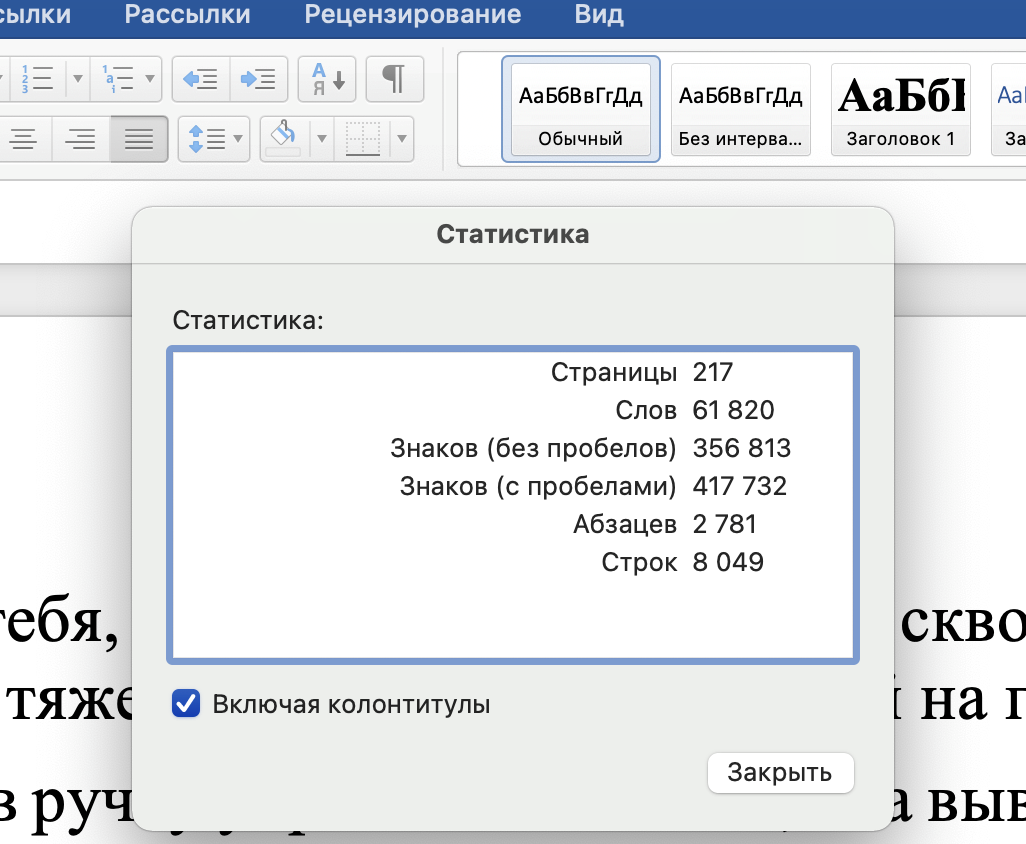Center align the text

[x=22, y=139]
